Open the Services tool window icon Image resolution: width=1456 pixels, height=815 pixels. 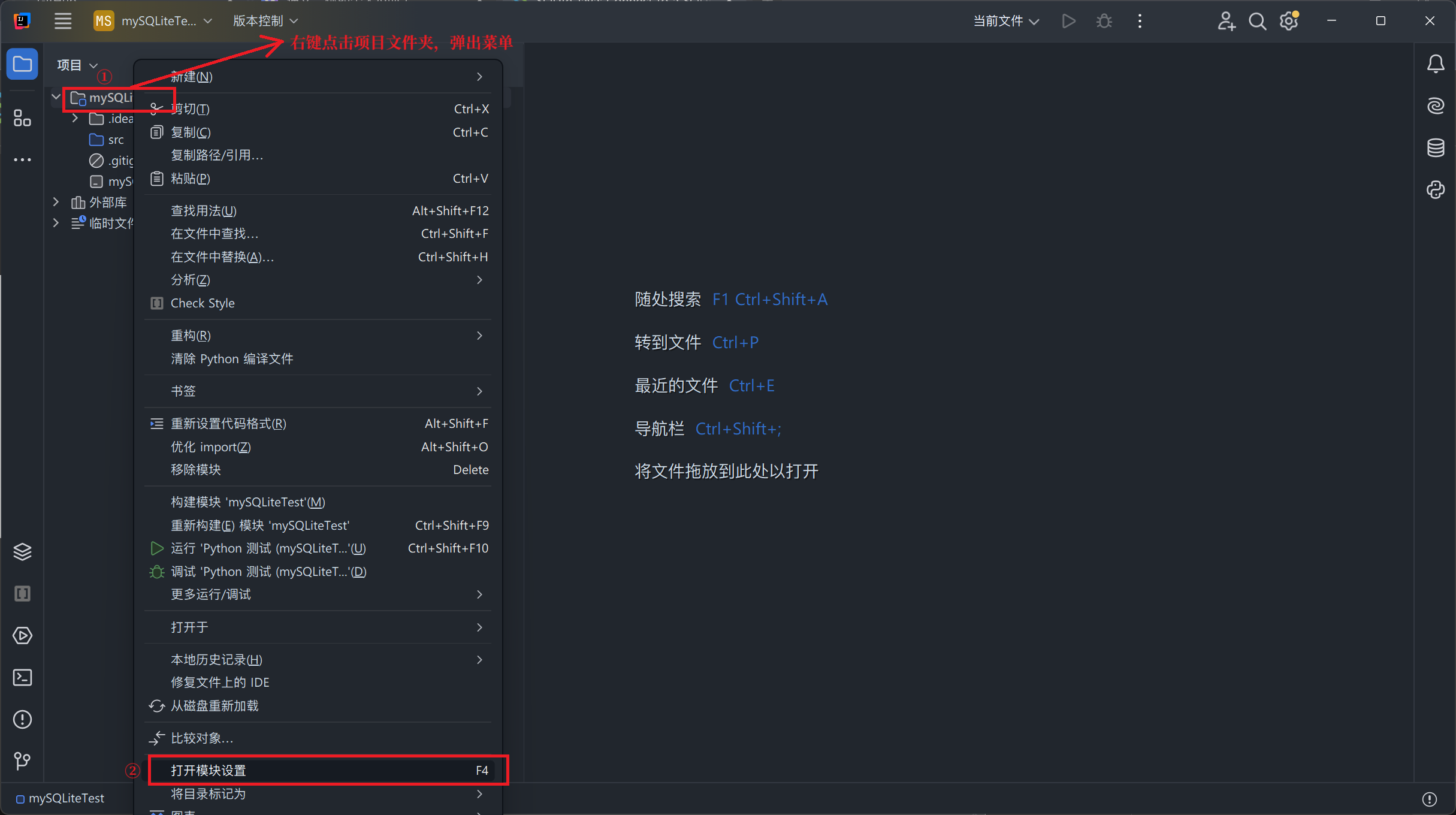click(x=22, y=635)
